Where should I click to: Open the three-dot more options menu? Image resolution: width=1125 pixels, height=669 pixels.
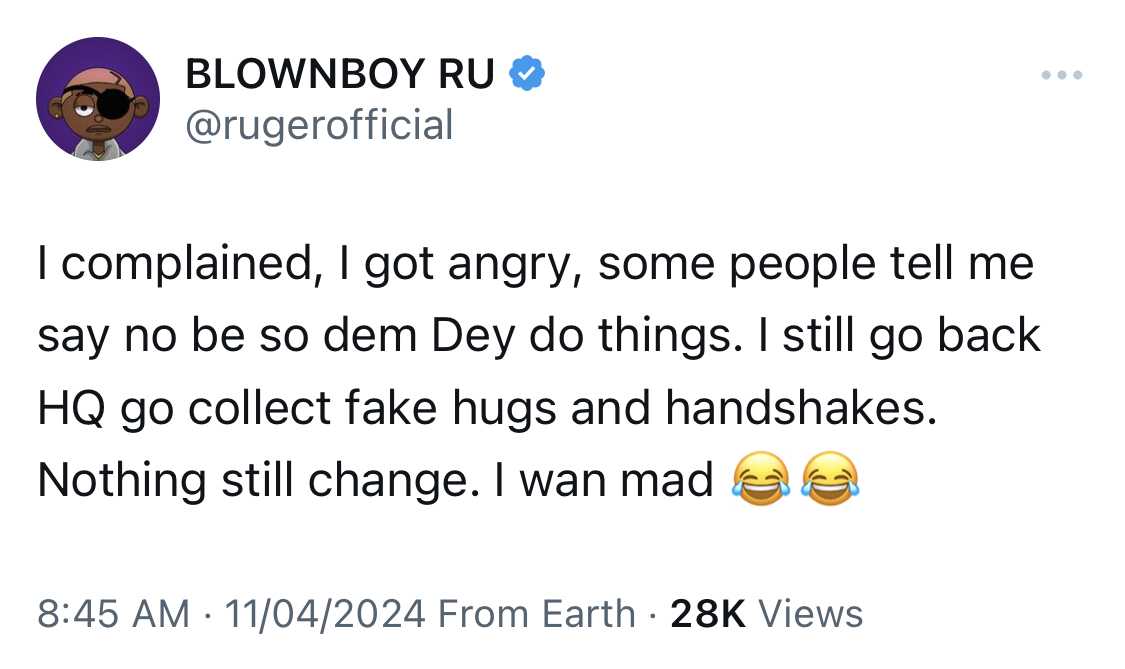[x=1062, y=75]
